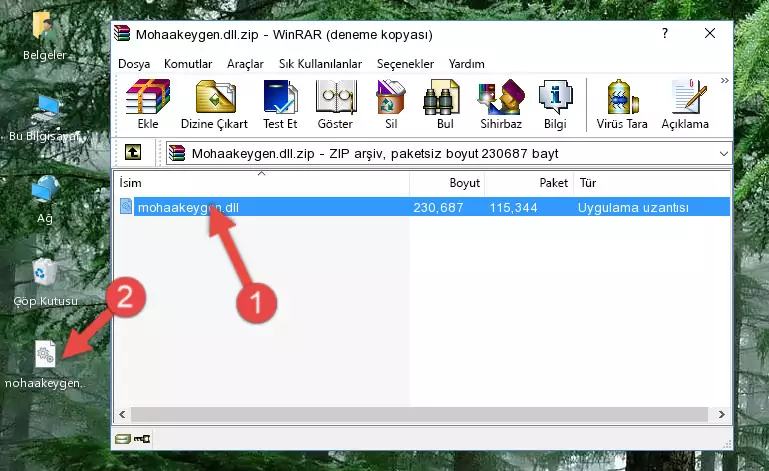Click the Dizine Çıkart extract icon
The image size is (769, 471).
[214, 104]
